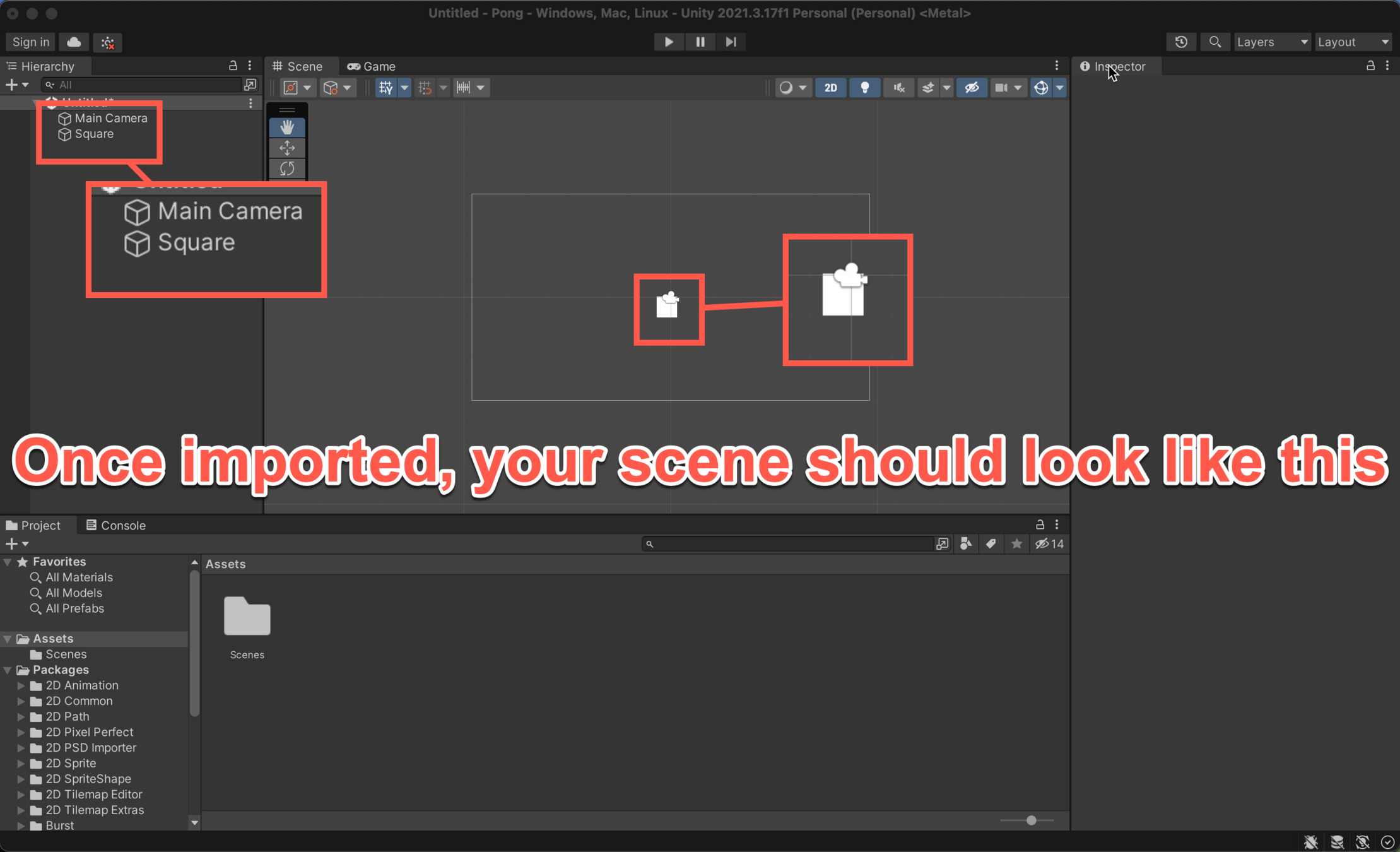This screenshot has height=852, width=1400.
Task: Toggle scene visibility eye icon
Action: tap(972, 88)
